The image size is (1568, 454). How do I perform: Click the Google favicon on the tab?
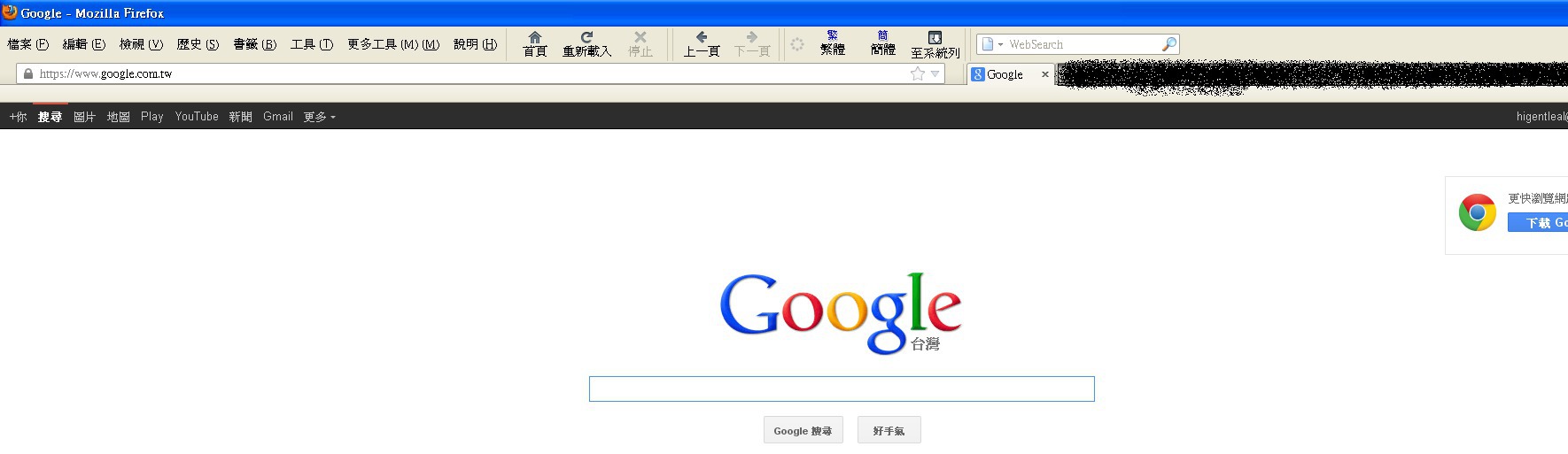point(978,74)
